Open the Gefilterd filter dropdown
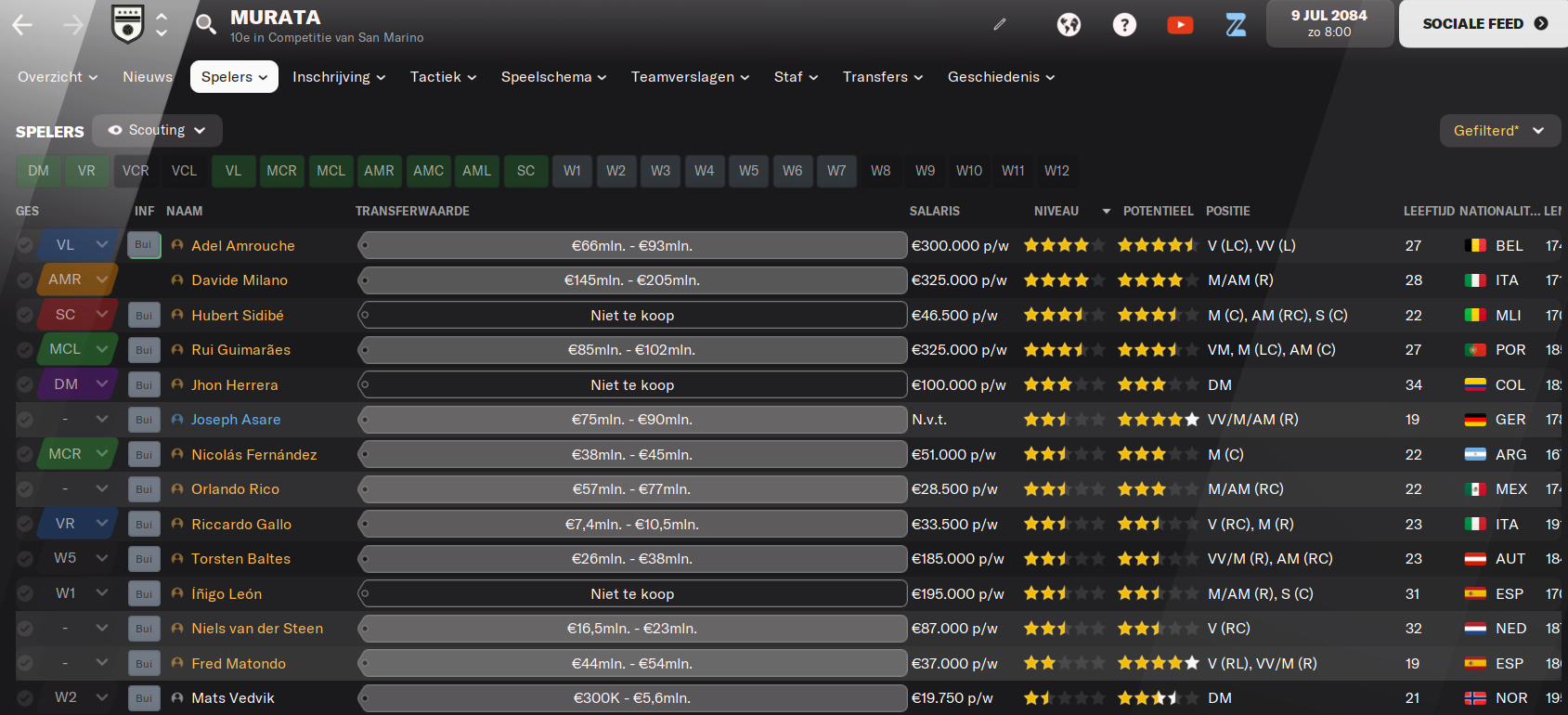Screen dimensions: 1568x715 [1500, 131]
